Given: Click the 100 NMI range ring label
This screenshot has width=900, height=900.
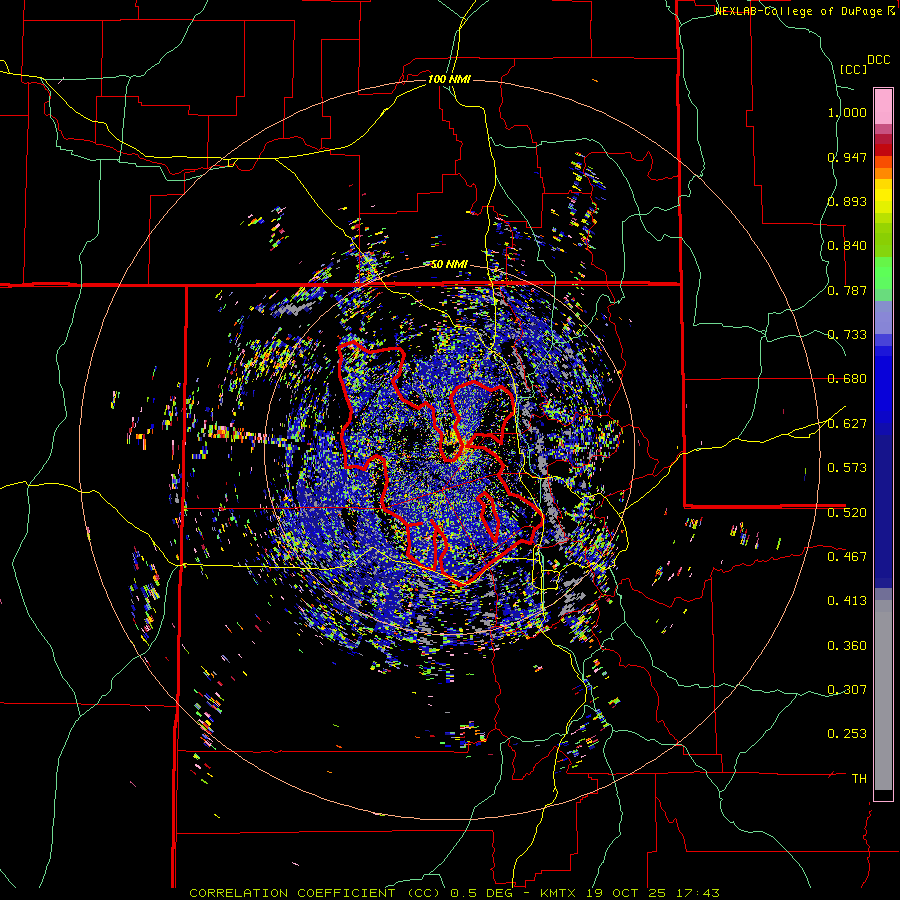Looking at the screenshot, I should pyautogui.click(x=449, y=79).
